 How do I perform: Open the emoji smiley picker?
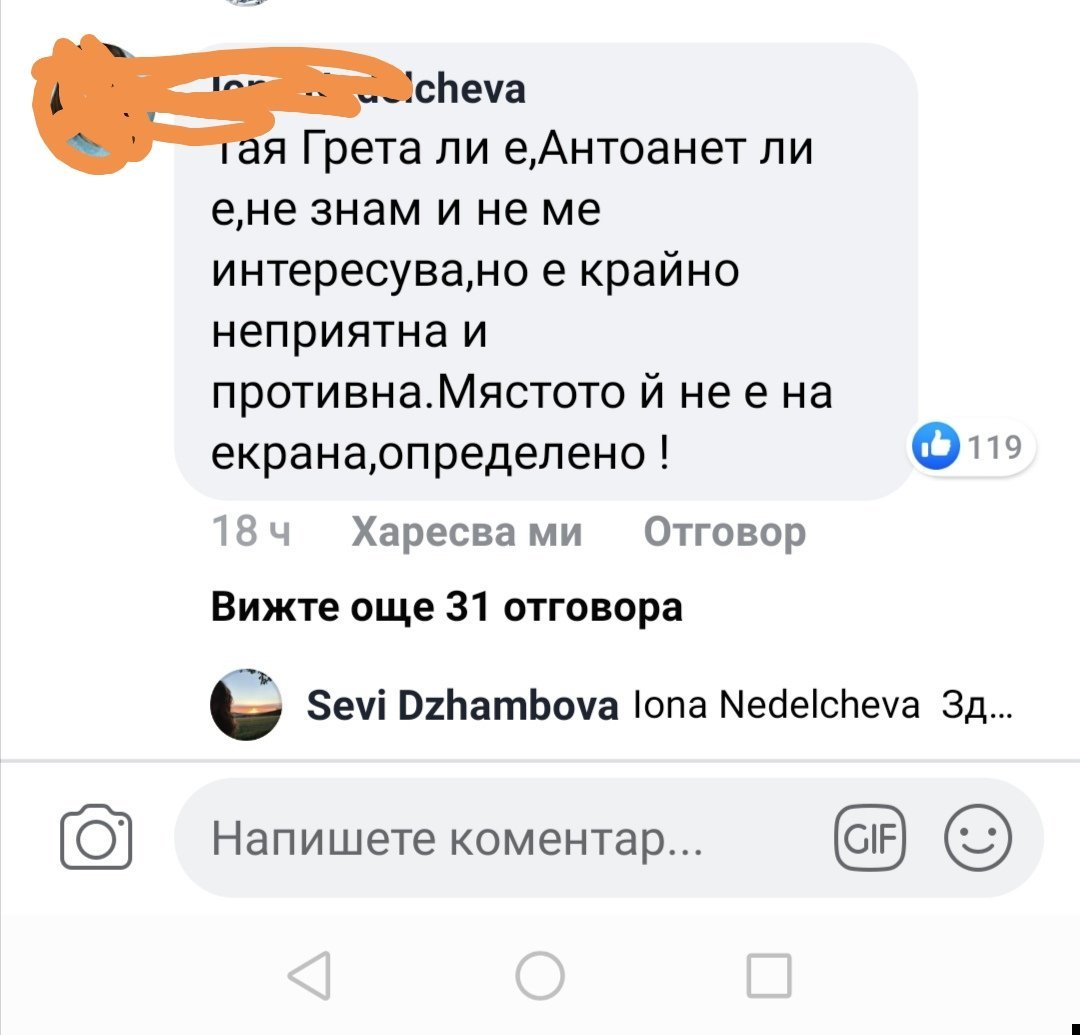(977, 837)
